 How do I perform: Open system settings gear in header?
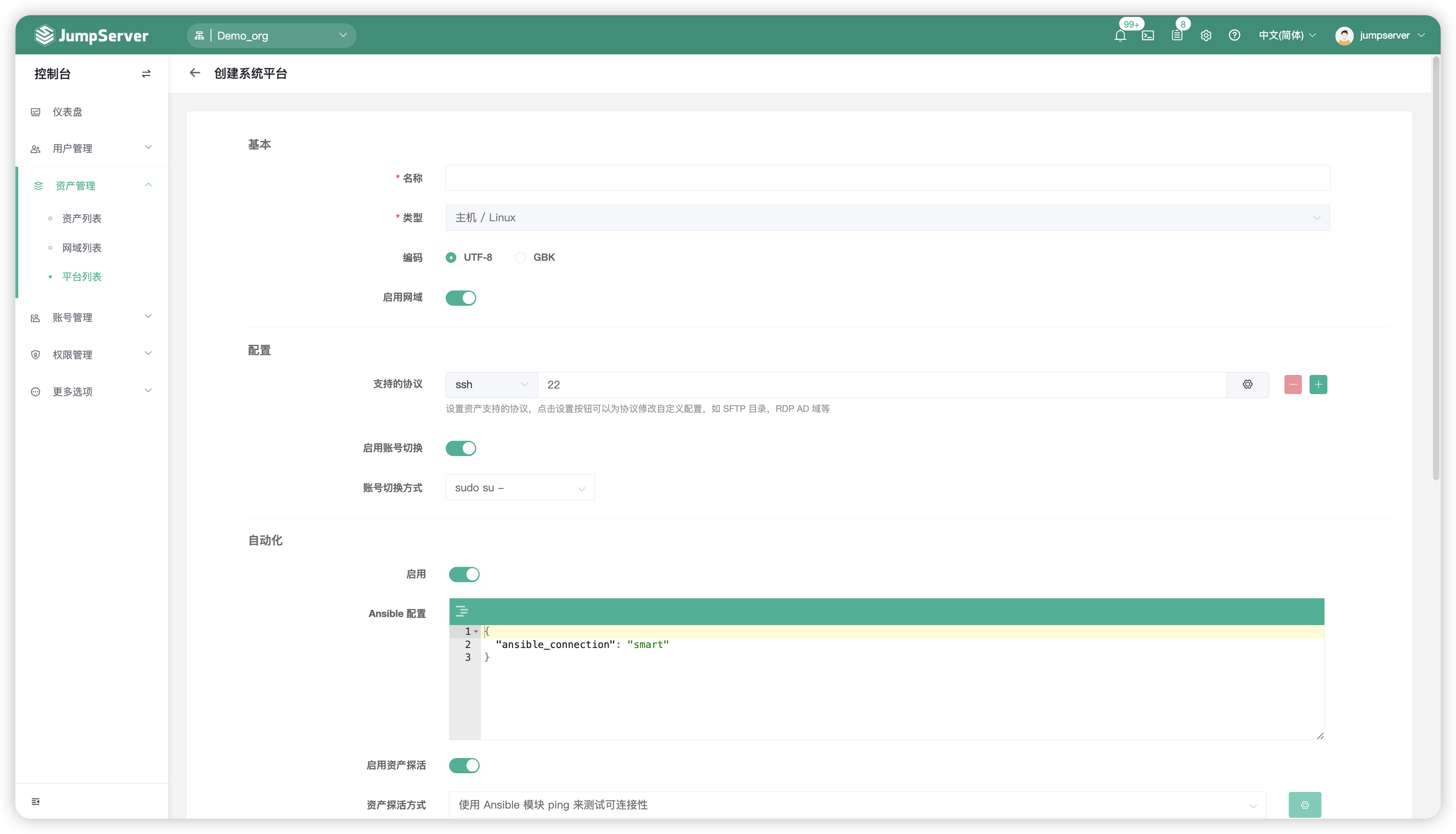click(x=1206, y=36)
